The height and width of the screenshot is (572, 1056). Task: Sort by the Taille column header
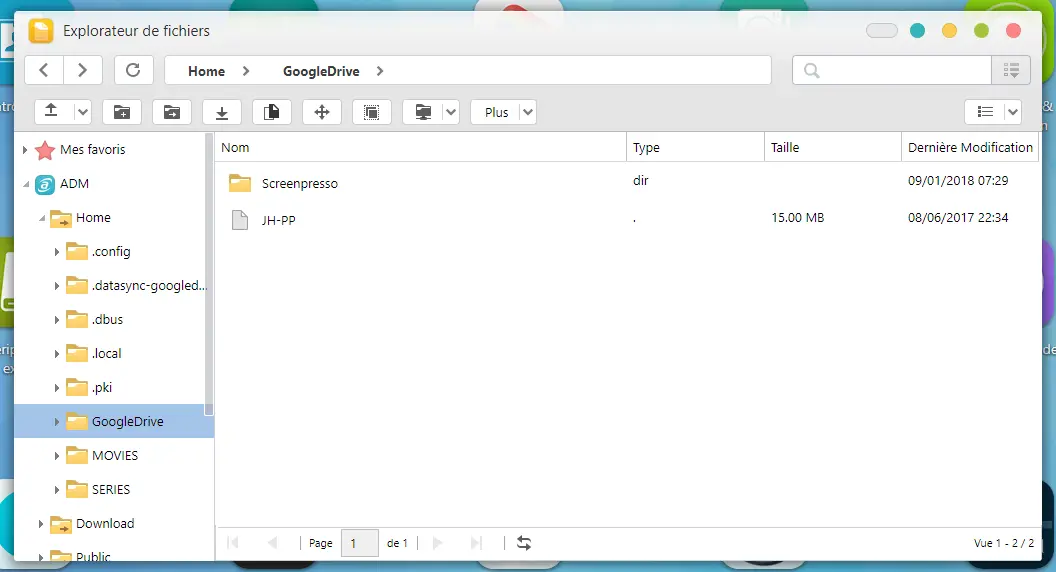[833, 148]
